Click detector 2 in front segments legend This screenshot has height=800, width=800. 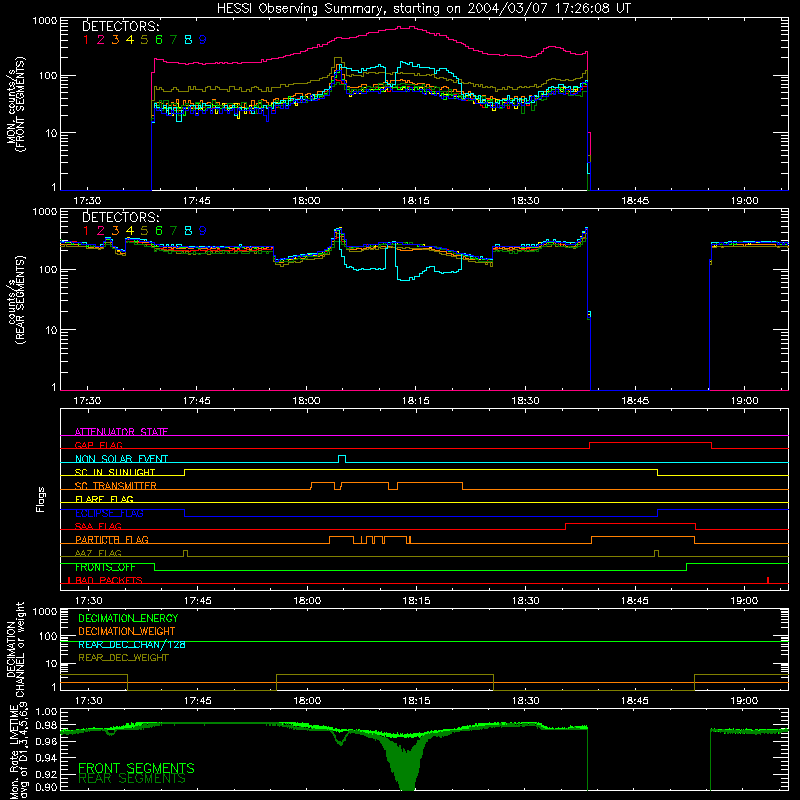tap(101, 40)
